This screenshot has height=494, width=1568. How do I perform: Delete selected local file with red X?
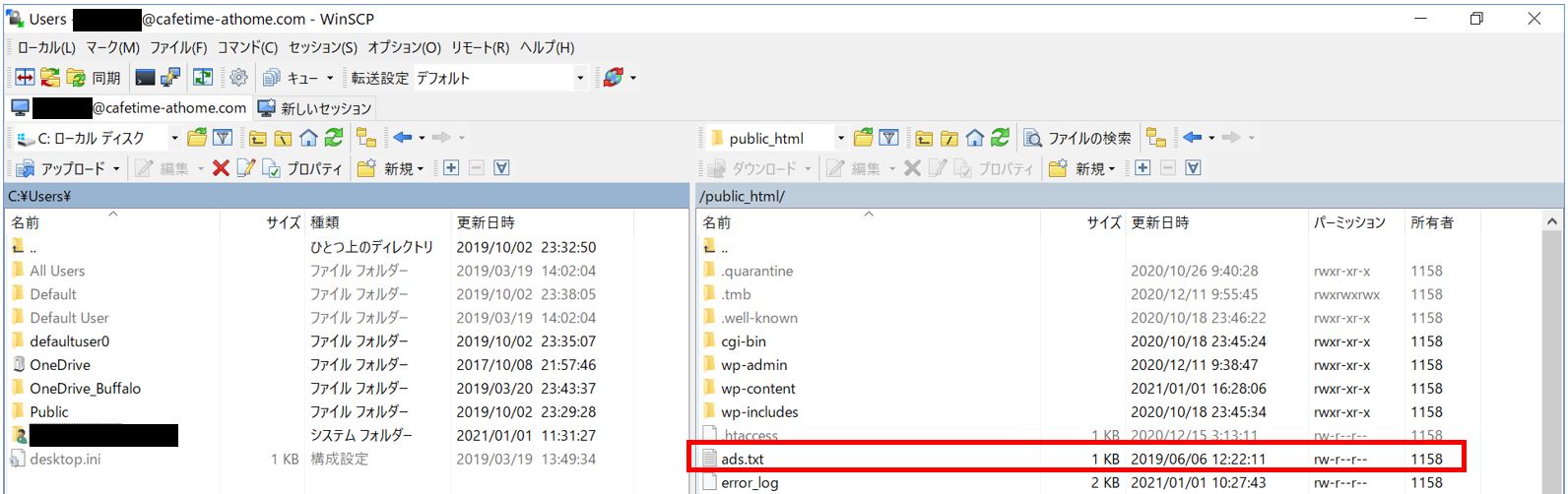[221, 168]
